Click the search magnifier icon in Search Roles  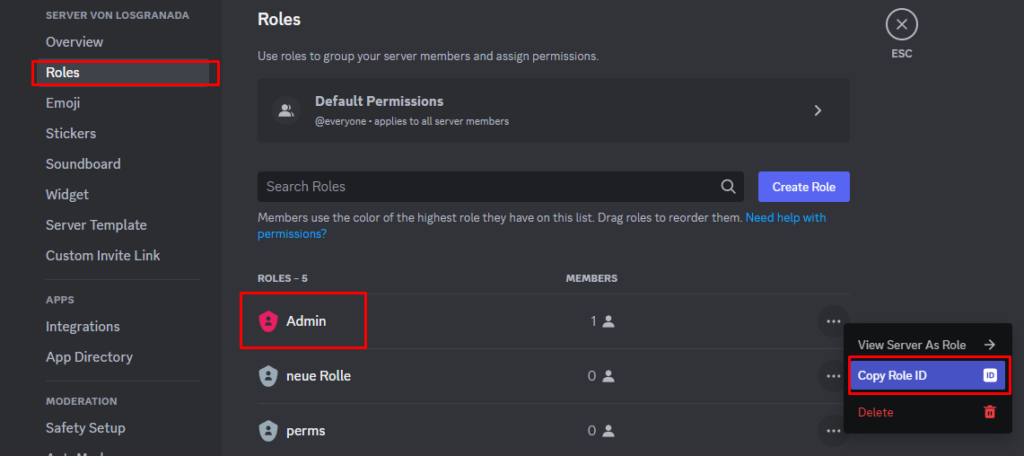coord(728,187)
